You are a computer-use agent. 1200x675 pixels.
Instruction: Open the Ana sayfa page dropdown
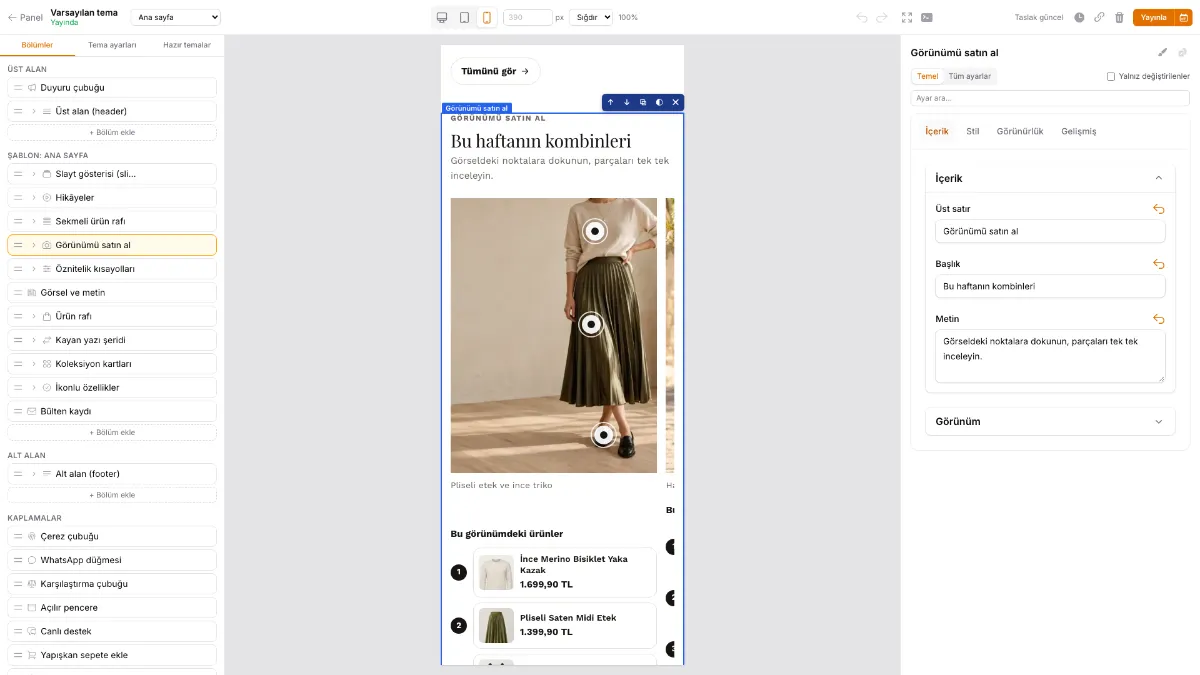pyautogui.click(x=176, y=17)
